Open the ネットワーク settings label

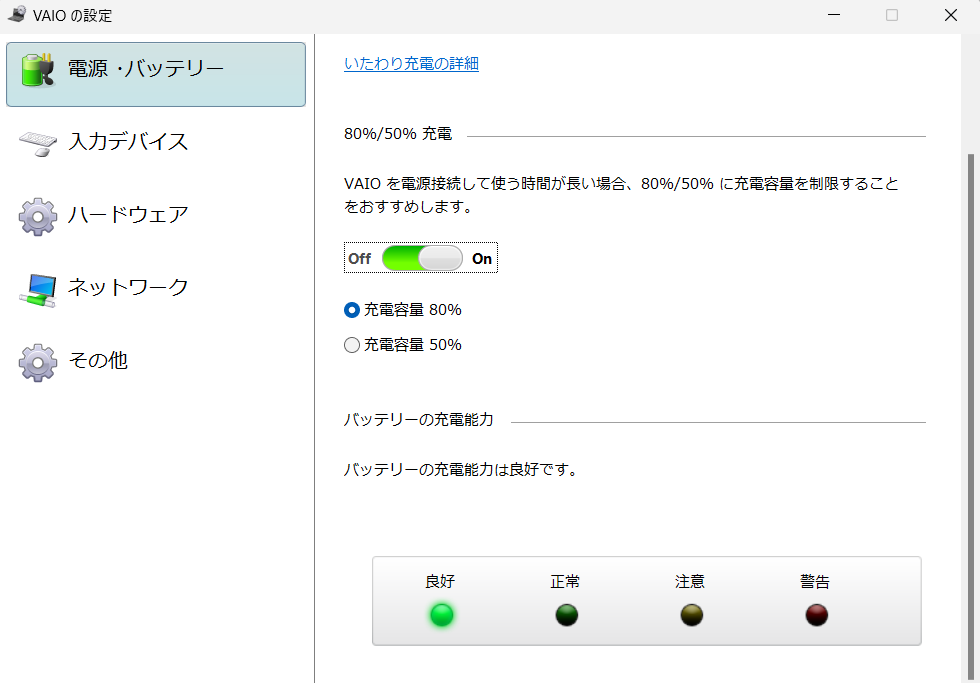point(128,287)
